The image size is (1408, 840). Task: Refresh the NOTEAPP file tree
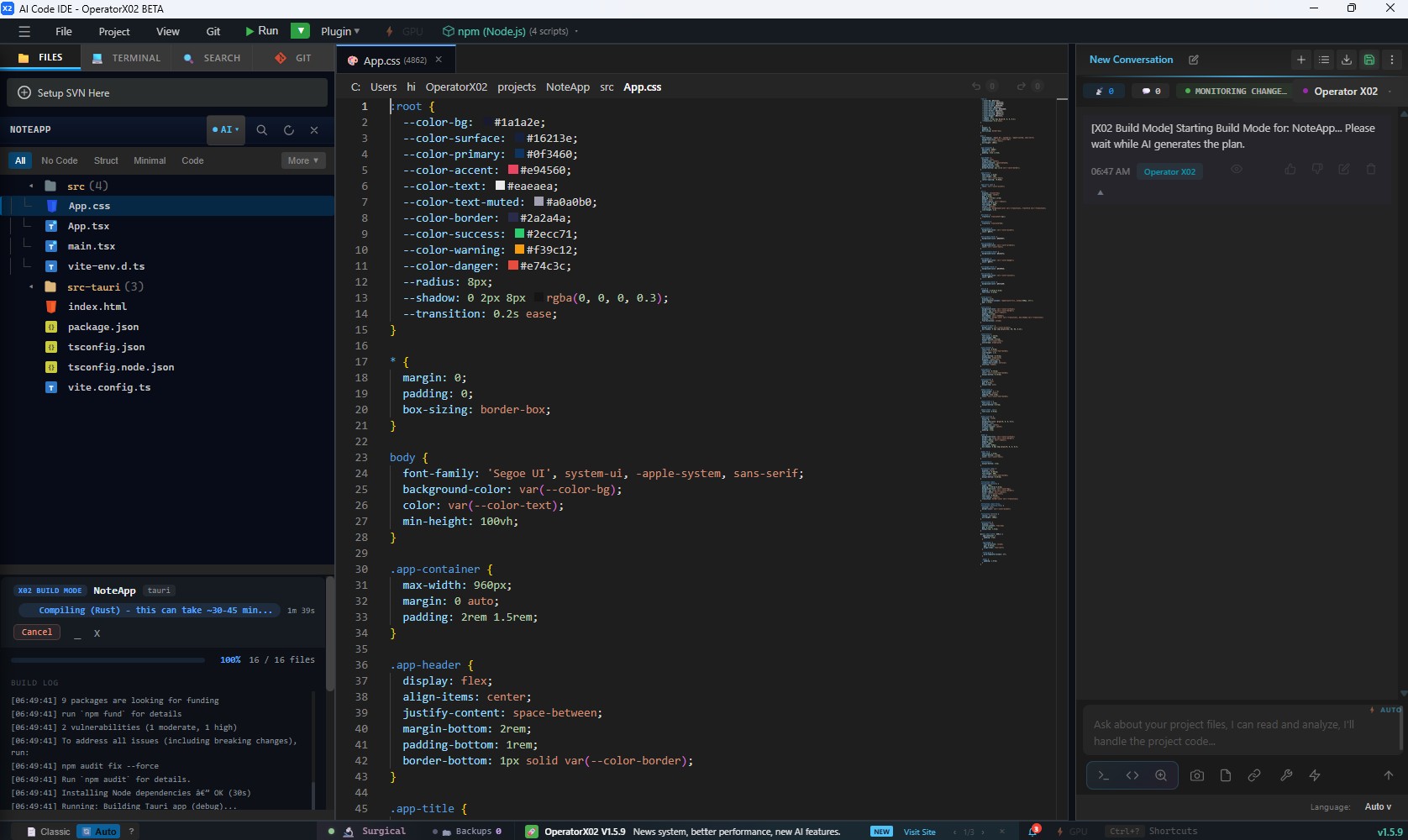pyautogui.click(x=289, y=130)
